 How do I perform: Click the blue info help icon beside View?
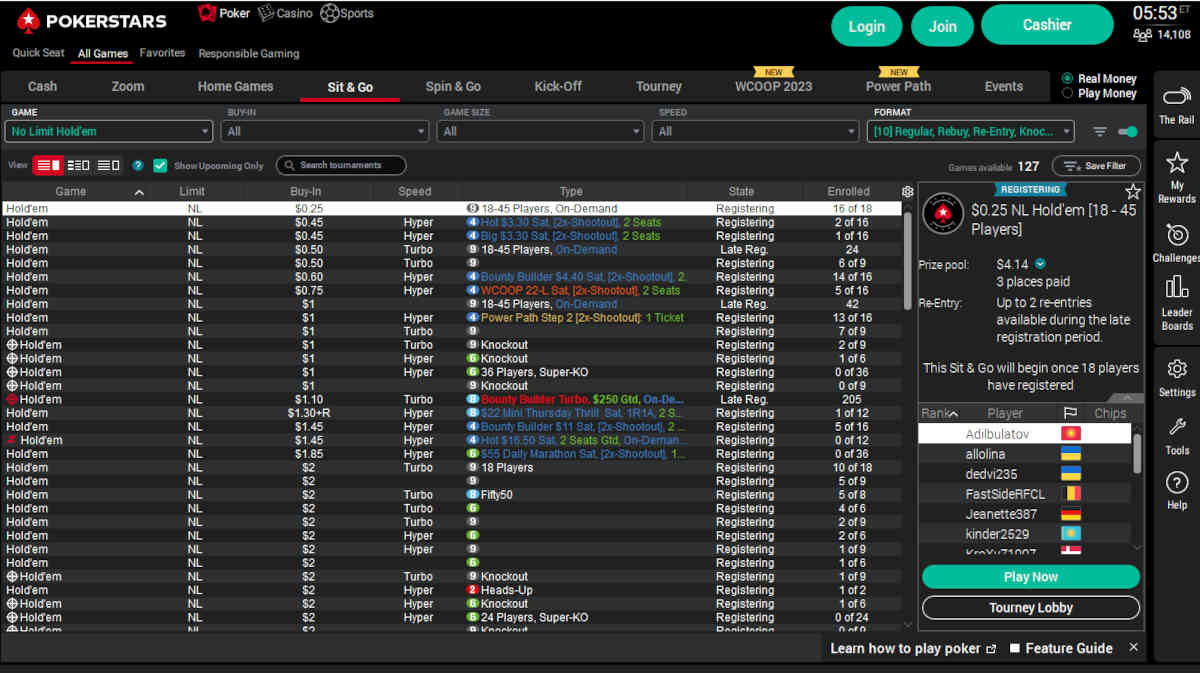[138, 166]
